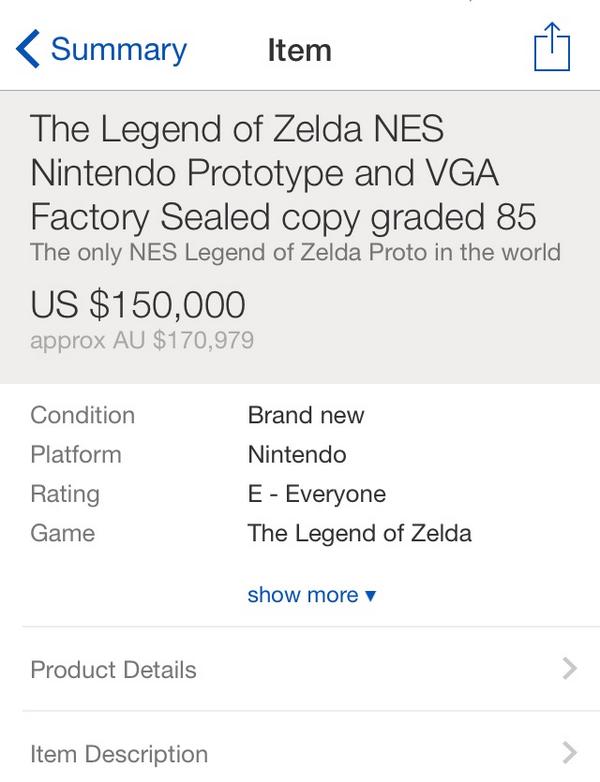Select the Legend of Zelda listing title
The image size is (600, 782).
point(283,172)
